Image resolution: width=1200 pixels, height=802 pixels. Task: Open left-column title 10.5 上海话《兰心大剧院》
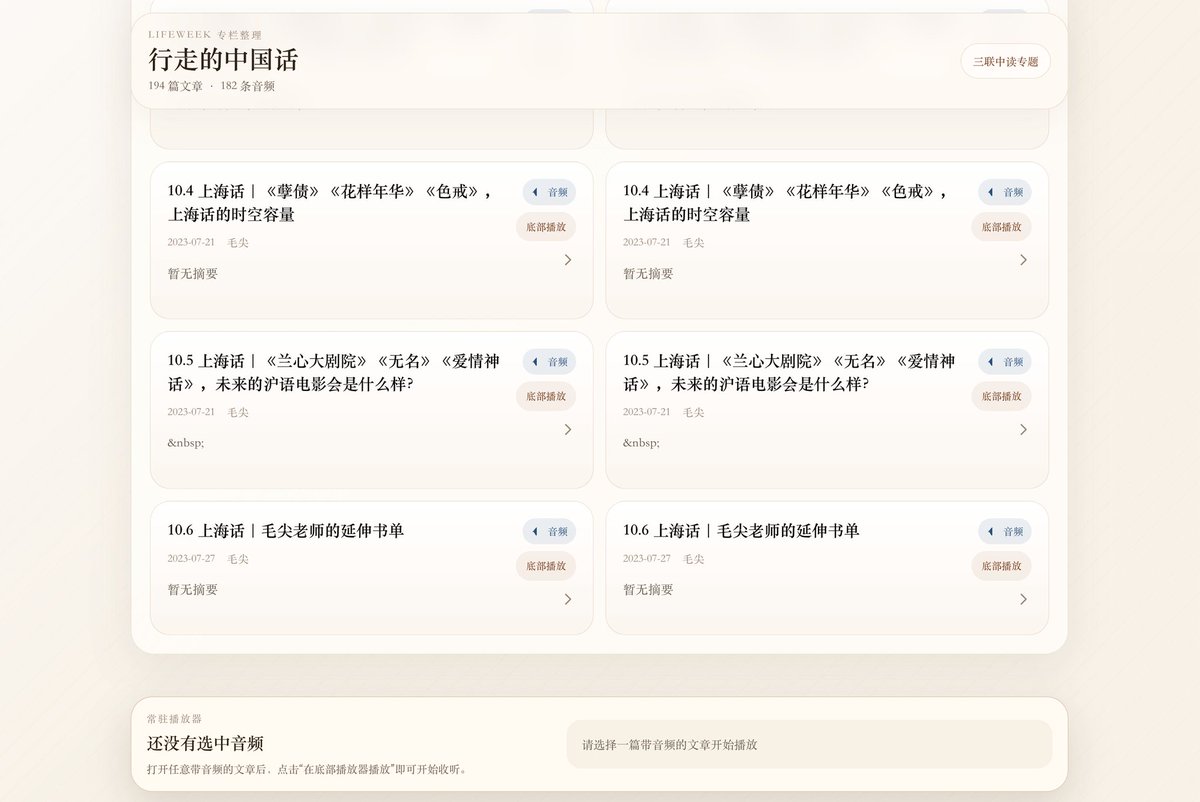coord(334,373)
